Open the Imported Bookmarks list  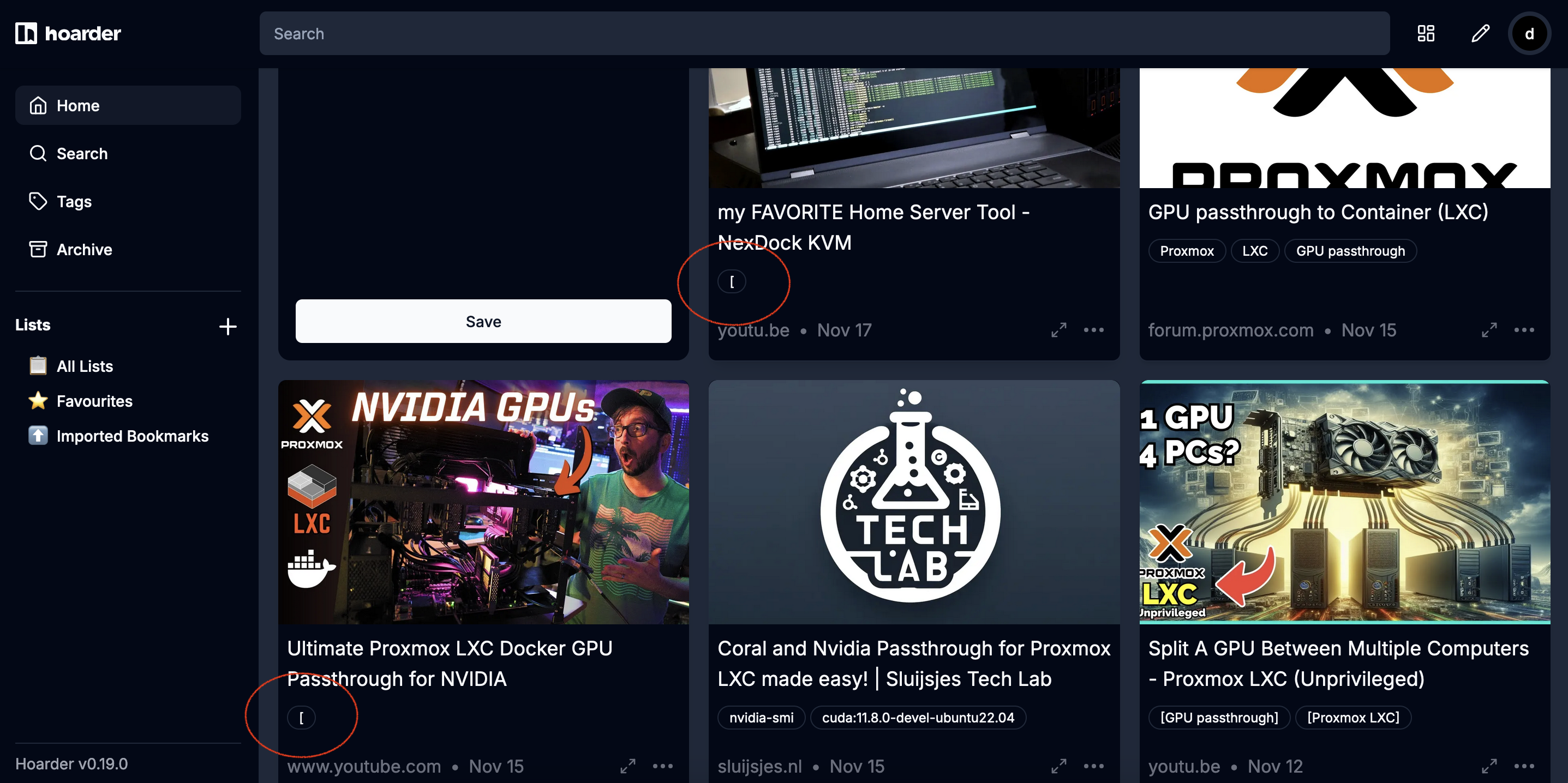pos(132,436)
